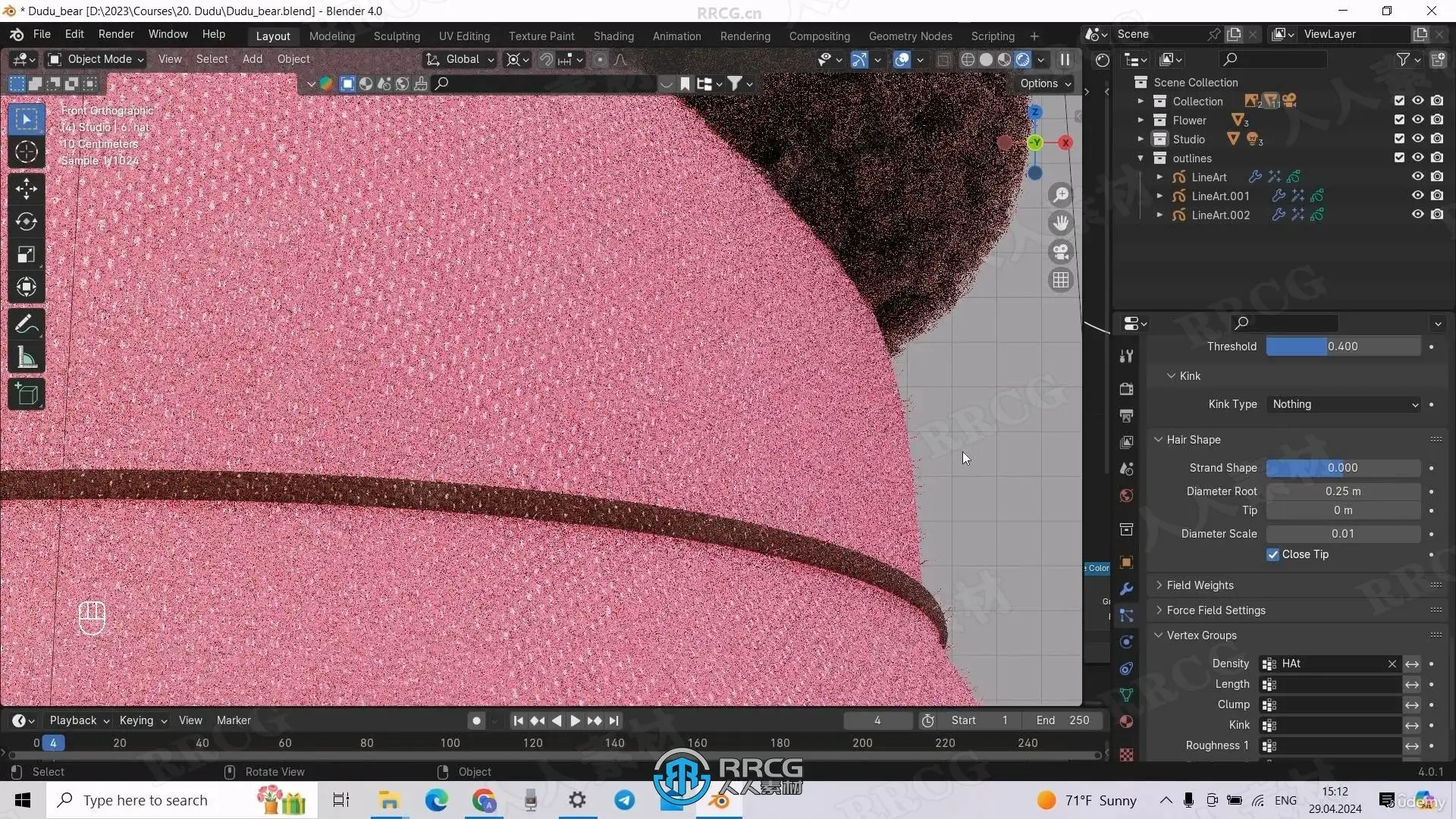This screenshot has height=819, width=1456.
Task: Switch to the Sculpting workspace tab
Action: tap(396, 36)
